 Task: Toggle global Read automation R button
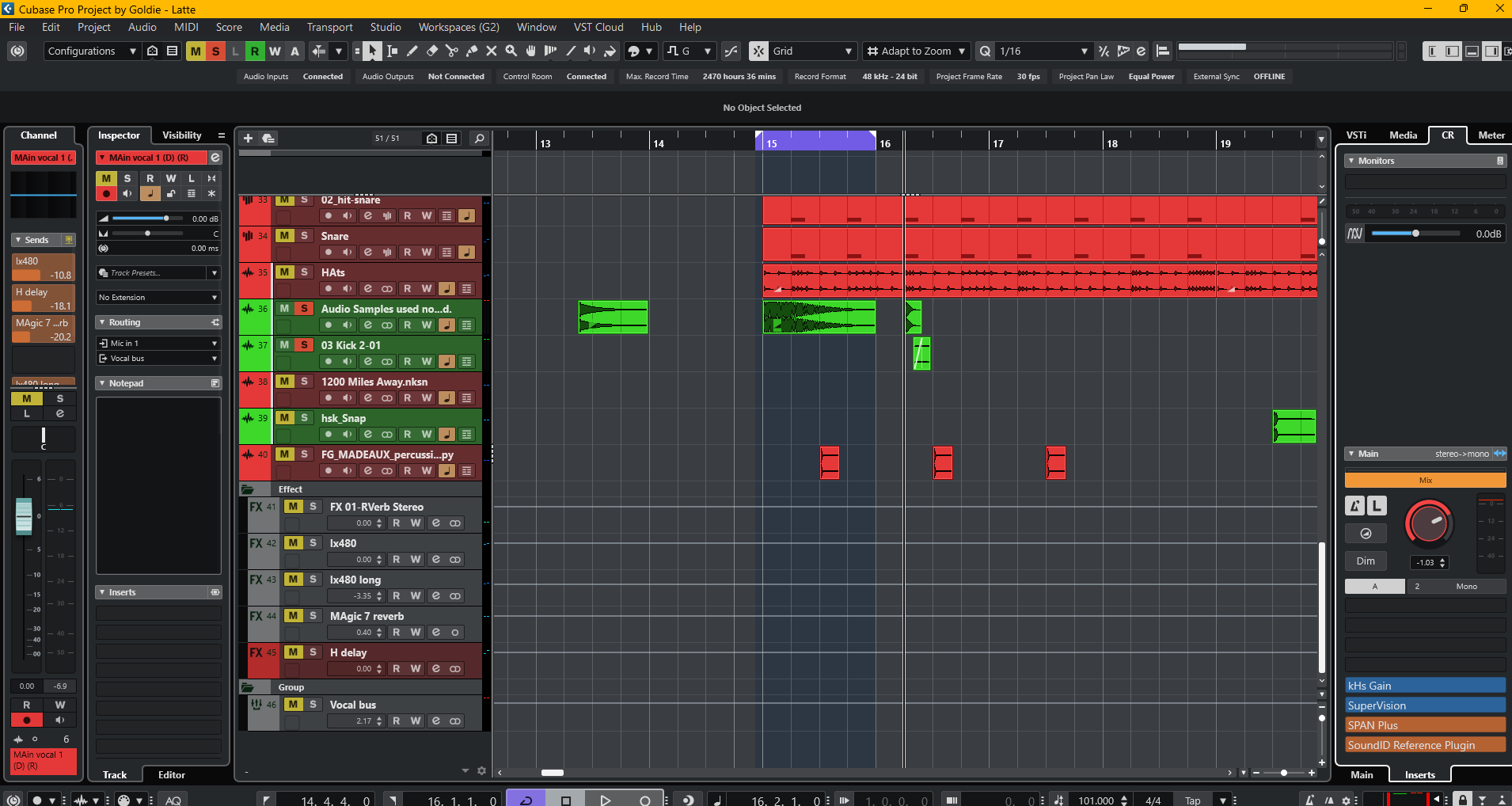tap(255, 51)
